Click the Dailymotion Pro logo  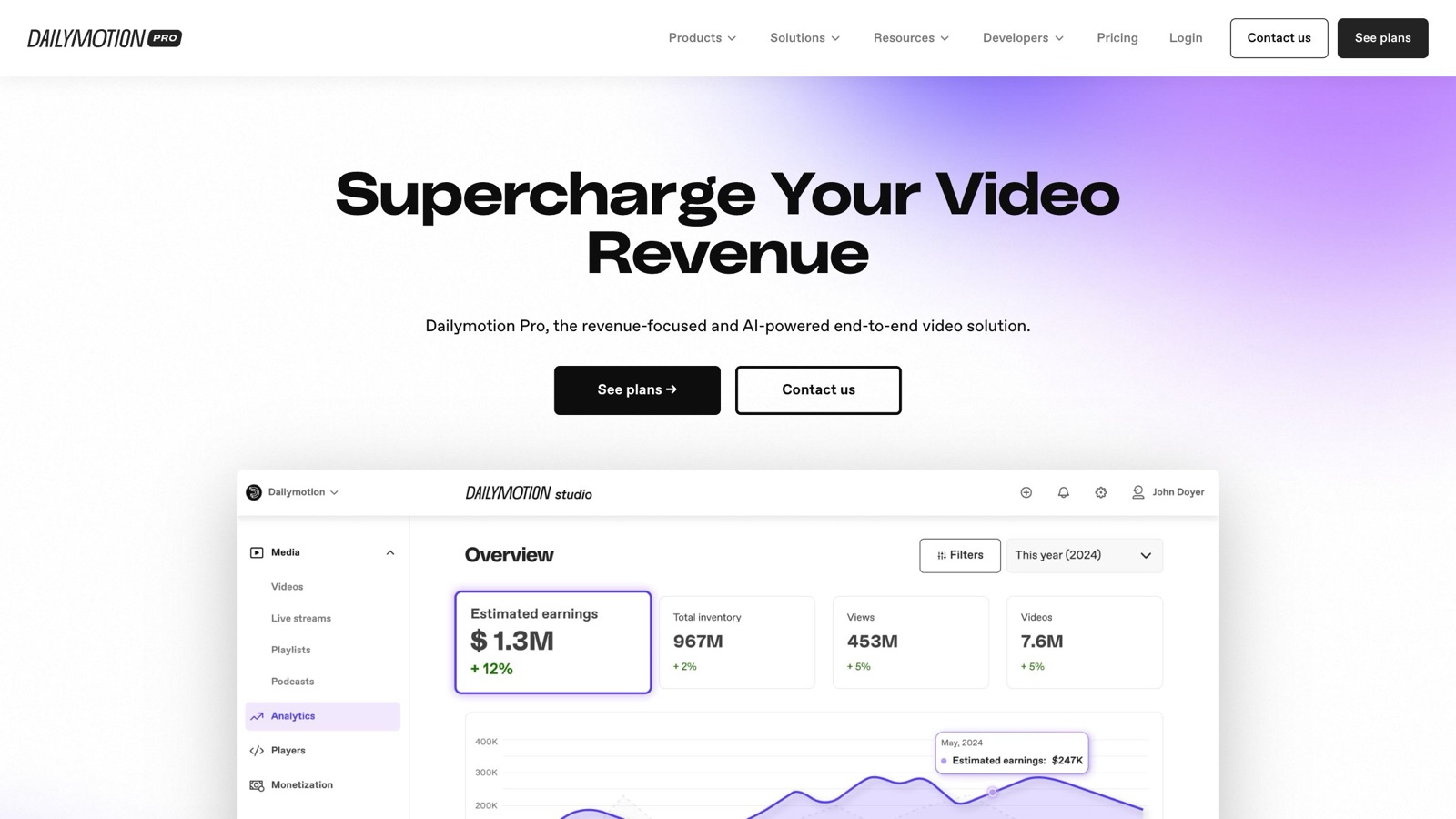tap(105, 38)
